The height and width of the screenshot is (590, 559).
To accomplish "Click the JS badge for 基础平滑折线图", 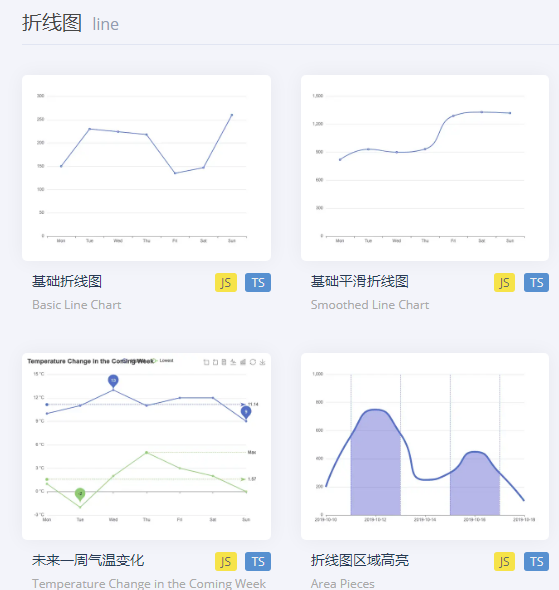I will 504,283.
